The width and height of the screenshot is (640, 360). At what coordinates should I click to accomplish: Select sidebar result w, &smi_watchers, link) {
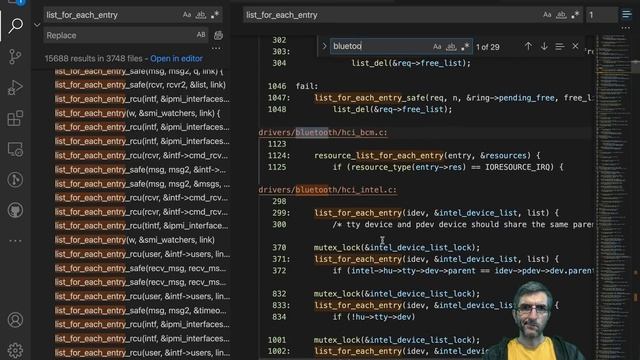pos(137,113)
